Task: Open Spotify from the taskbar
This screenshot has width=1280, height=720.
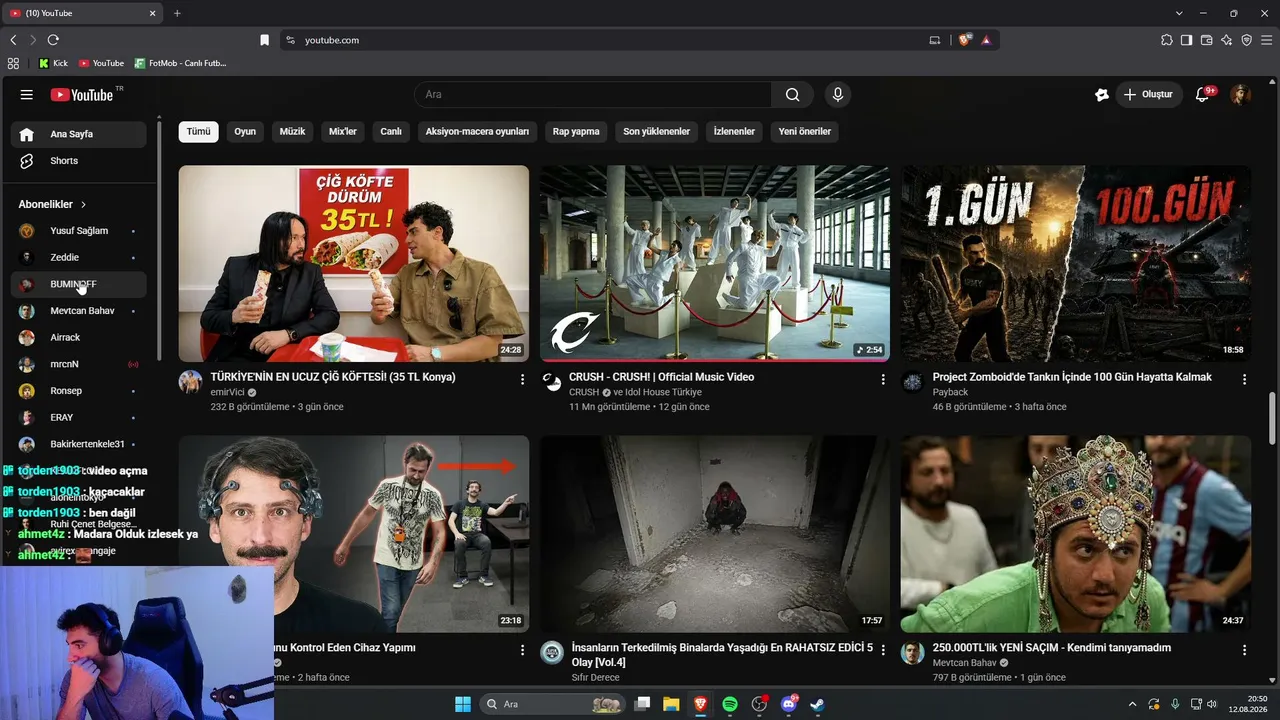Action: click(730, 704)
